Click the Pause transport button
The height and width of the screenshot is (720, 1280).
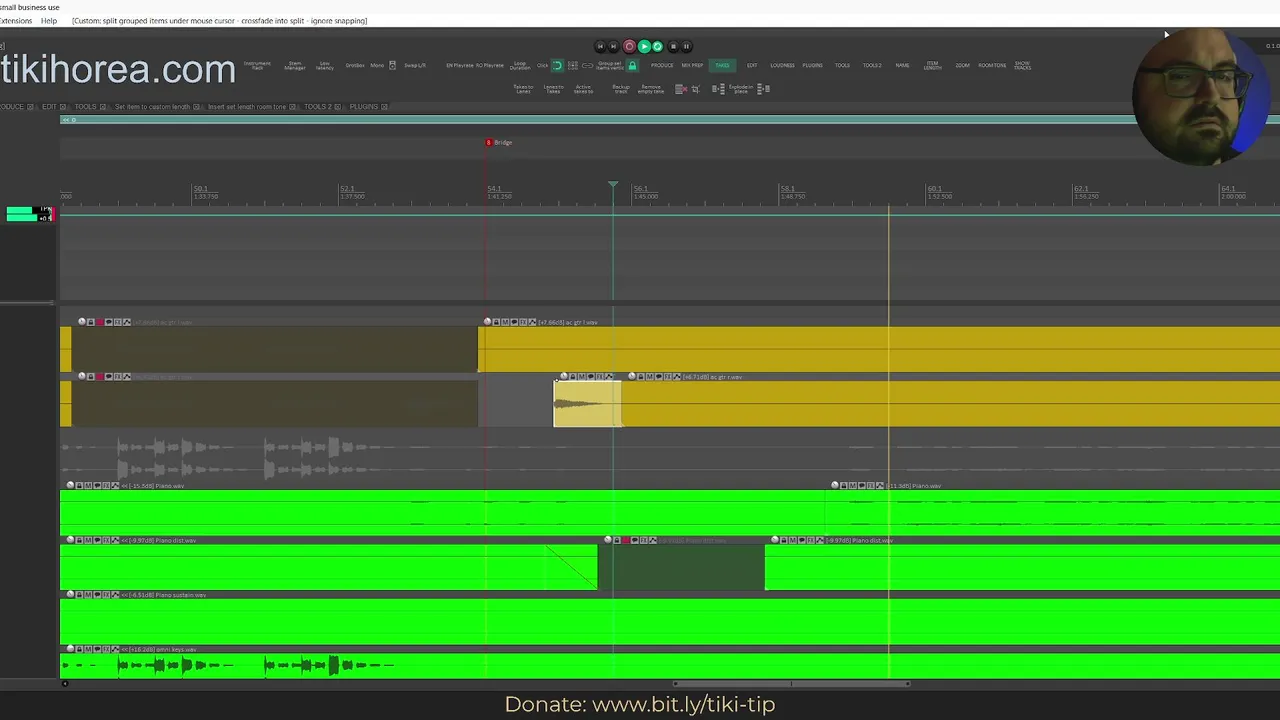(686, 46)
